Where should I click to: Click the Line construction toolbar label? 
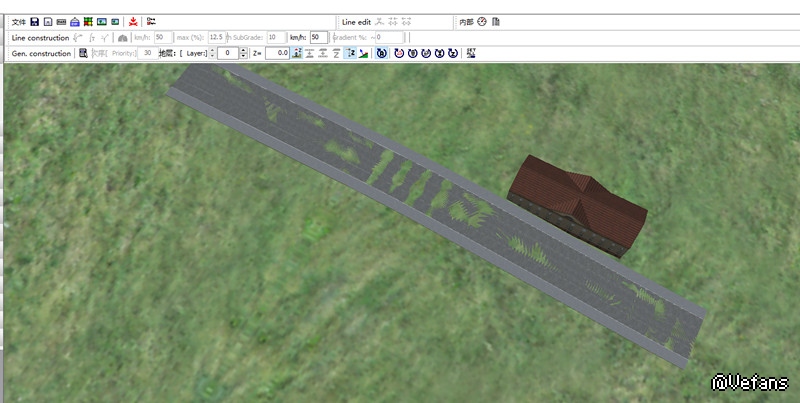(x=40, y=37)
